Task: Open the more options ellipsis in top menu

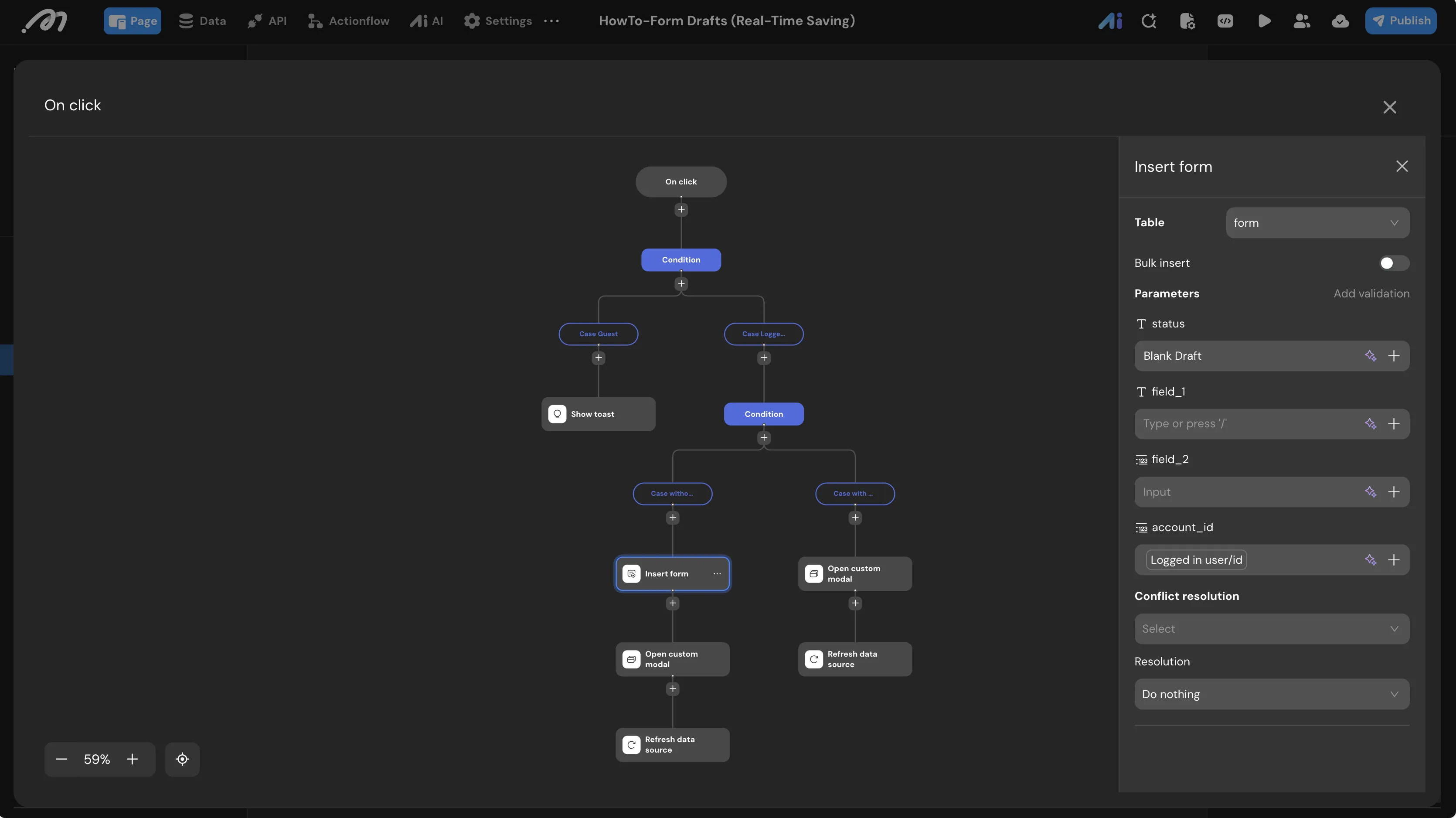Action: (x=551, y=21)
